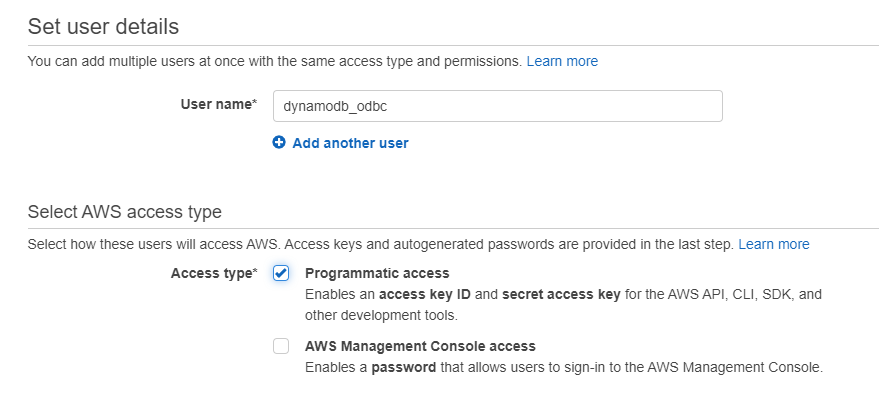Open Learn more link about access keys
This screenshot has height=400, width=879.
click(773, 244)
